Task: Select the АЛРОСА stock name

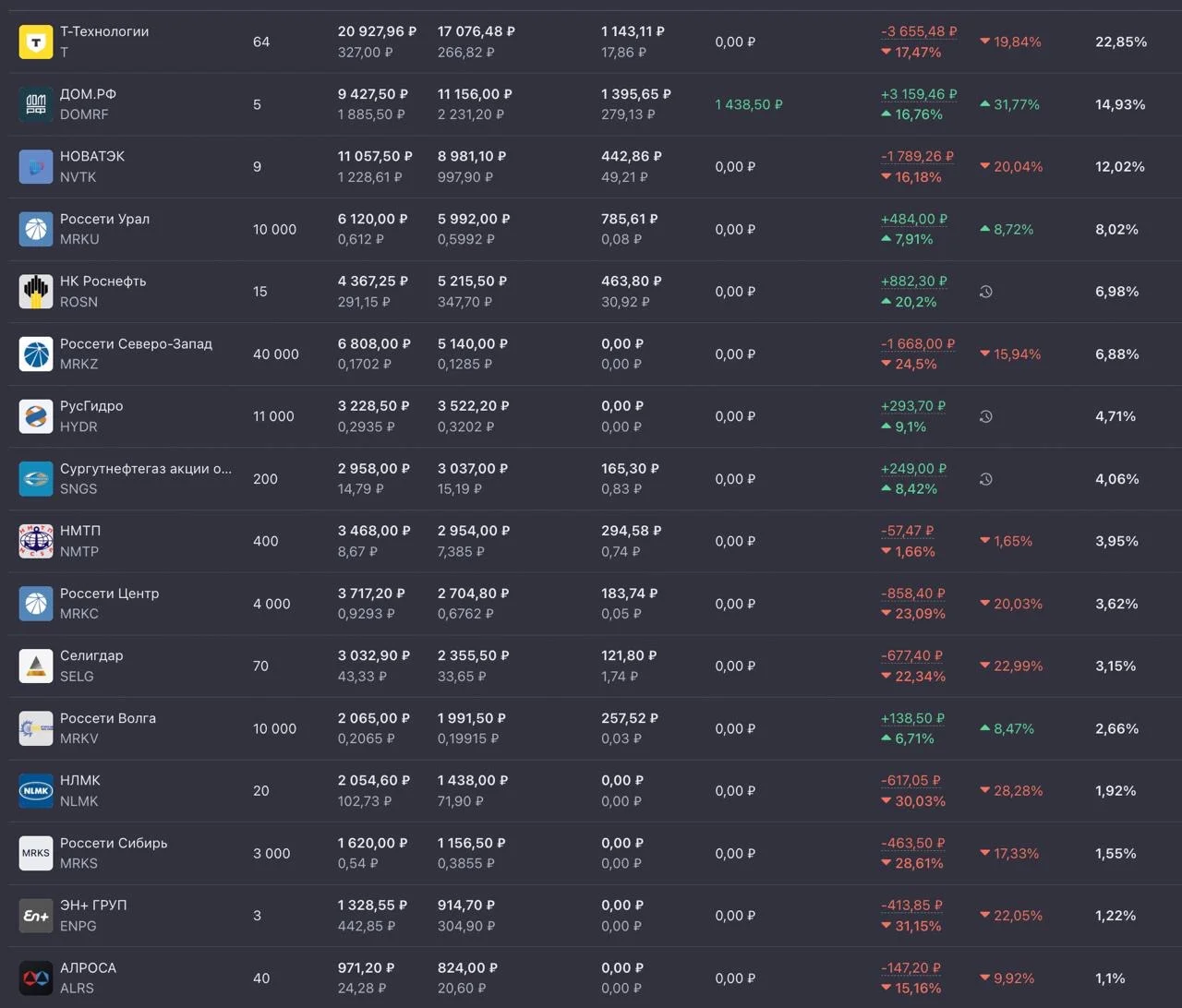Action: point(89,967)
